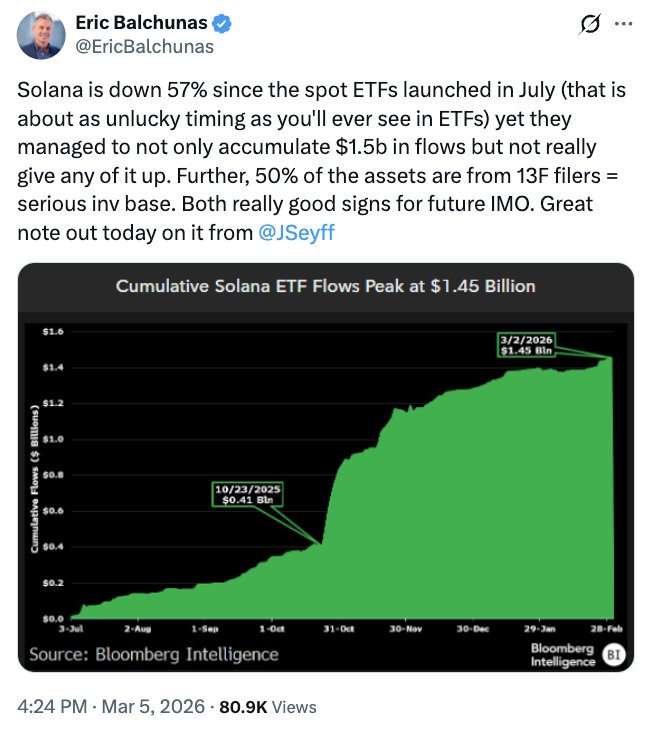Click the Cumulative Flows vertical axis title
The width and height of the screenshot is (653, 729).
tap(35, 476)
